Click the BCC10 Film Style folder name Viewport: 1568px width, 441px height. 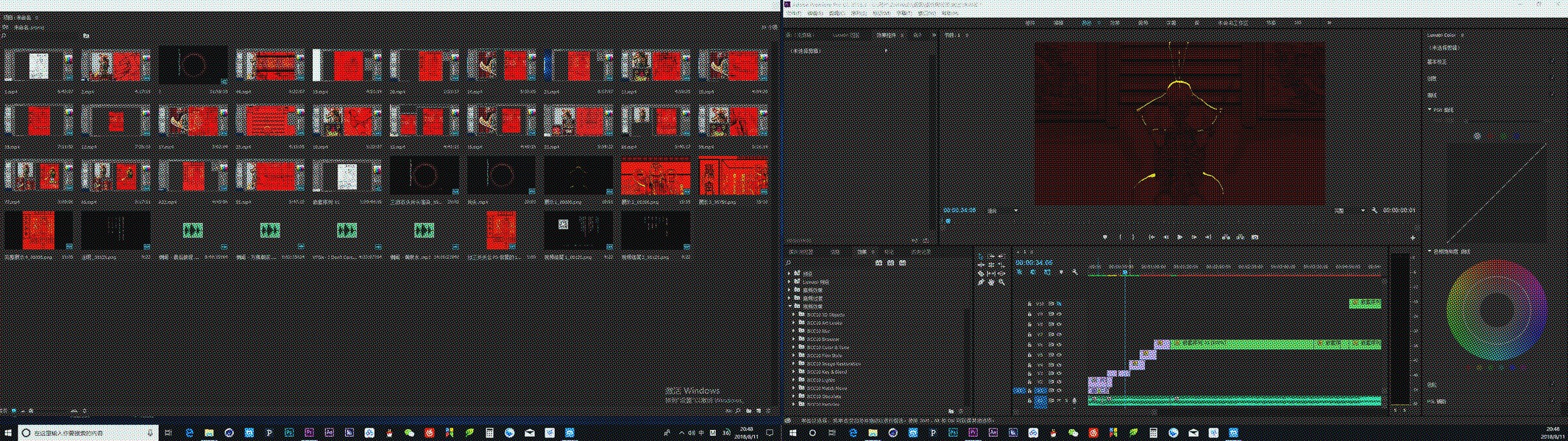point(825,355)
